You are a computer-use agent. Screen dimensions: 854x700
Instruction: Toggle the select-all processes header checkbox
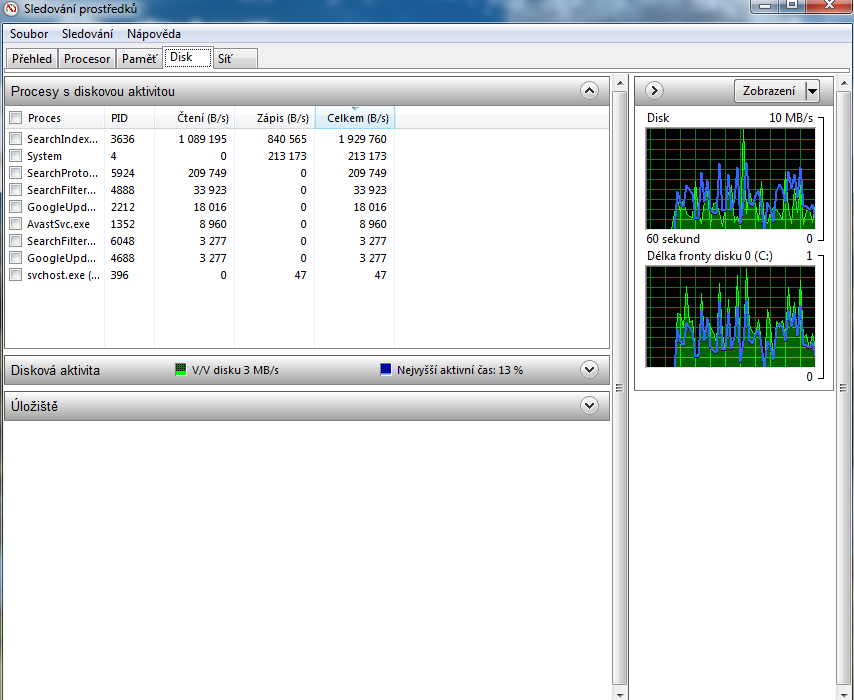(x=15, y=118)
